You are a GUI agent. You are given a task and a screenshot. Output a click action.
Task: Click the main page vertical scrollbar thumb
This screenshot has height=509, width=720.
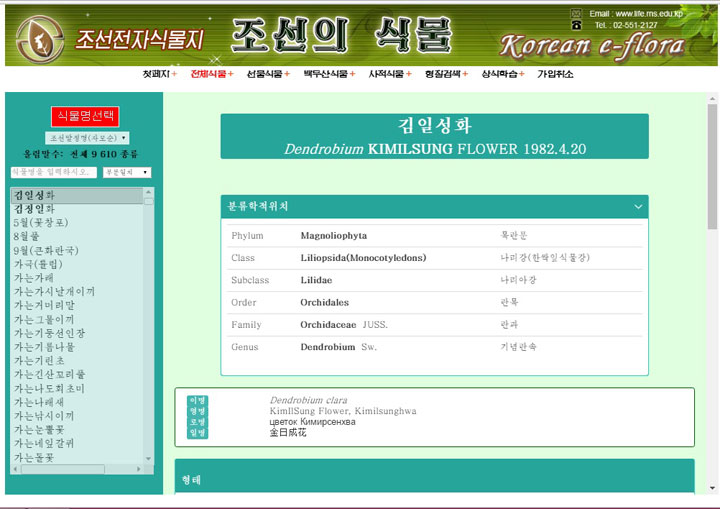(712, 166)
